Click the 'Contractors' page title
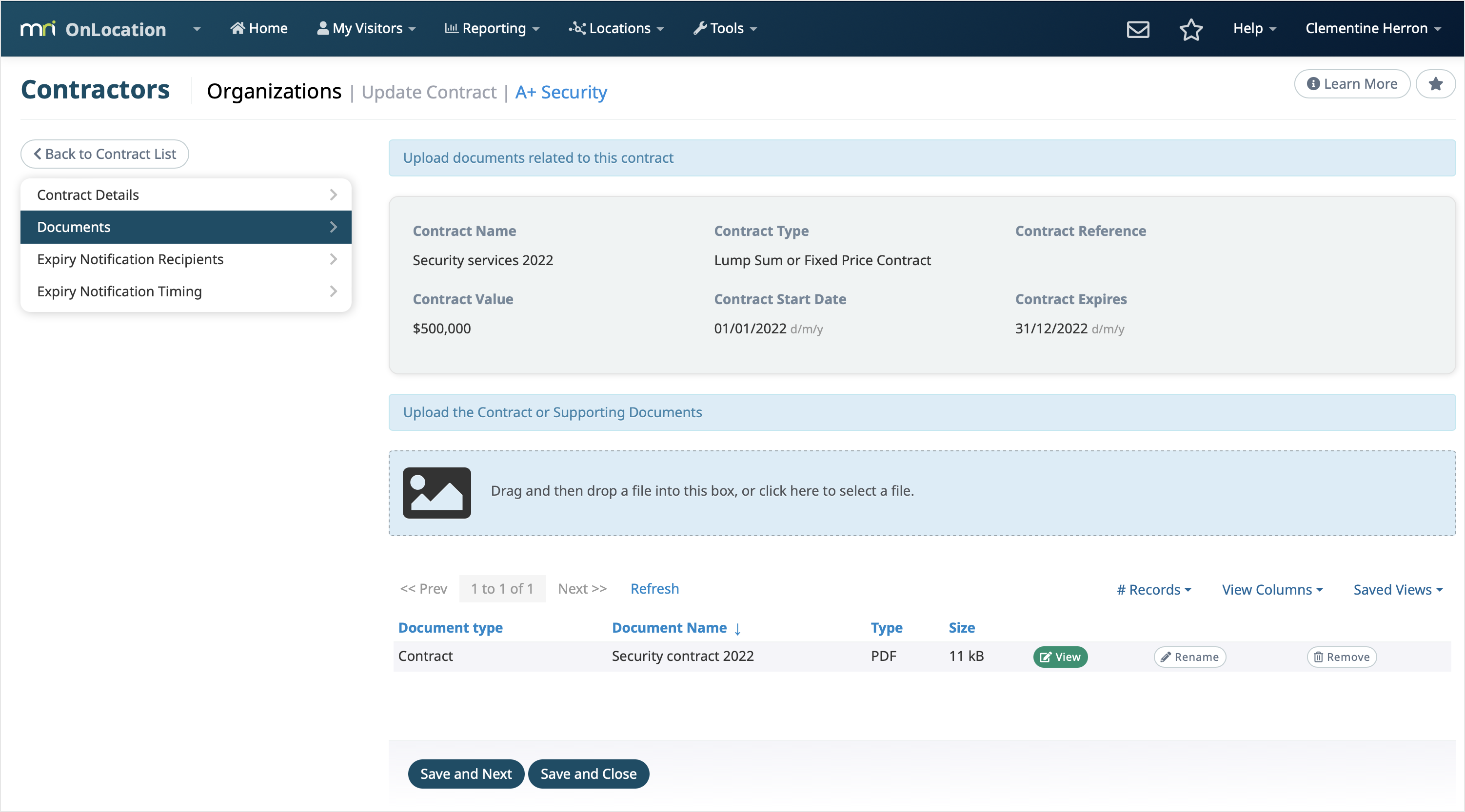This screenshot has width=1465, height=812. [x=96, y=90]
